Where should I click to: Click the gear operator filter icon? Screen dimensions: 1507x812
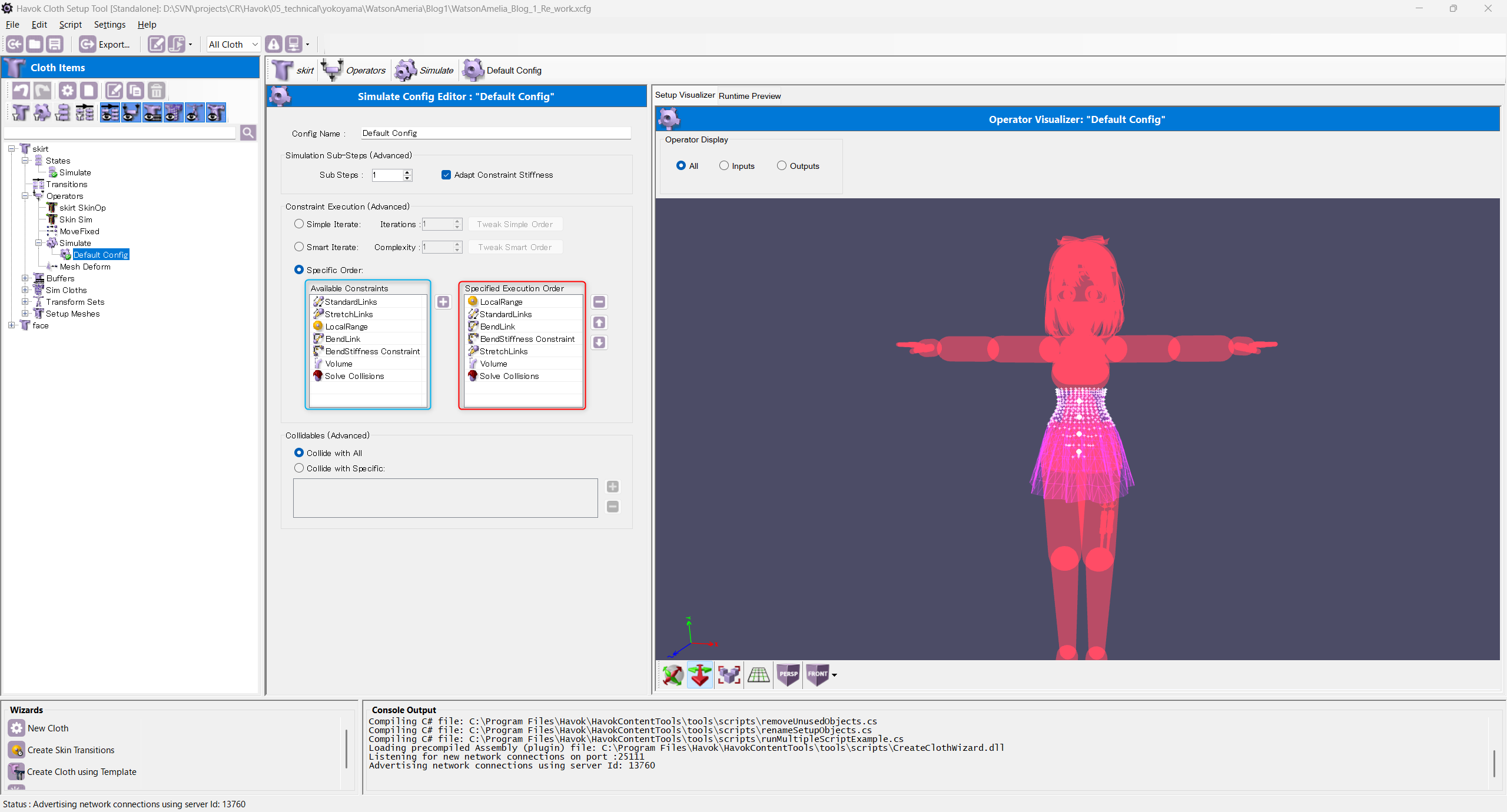click(42, 112)
